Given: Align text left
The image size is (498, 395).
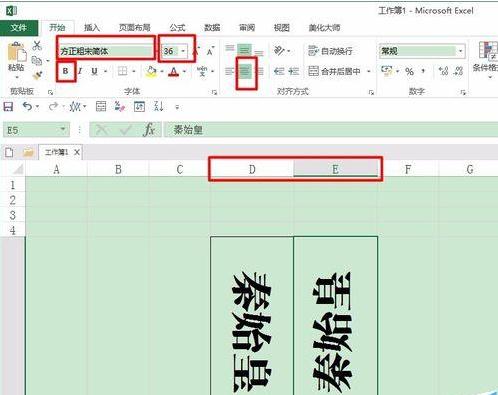Looking at the screenshot, I should 230,71.
